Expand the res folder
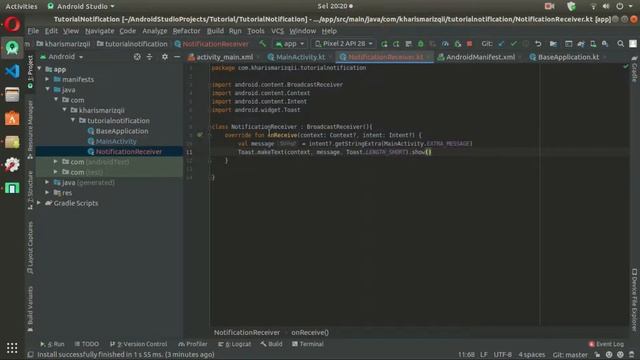 click(x=48, y=193)
